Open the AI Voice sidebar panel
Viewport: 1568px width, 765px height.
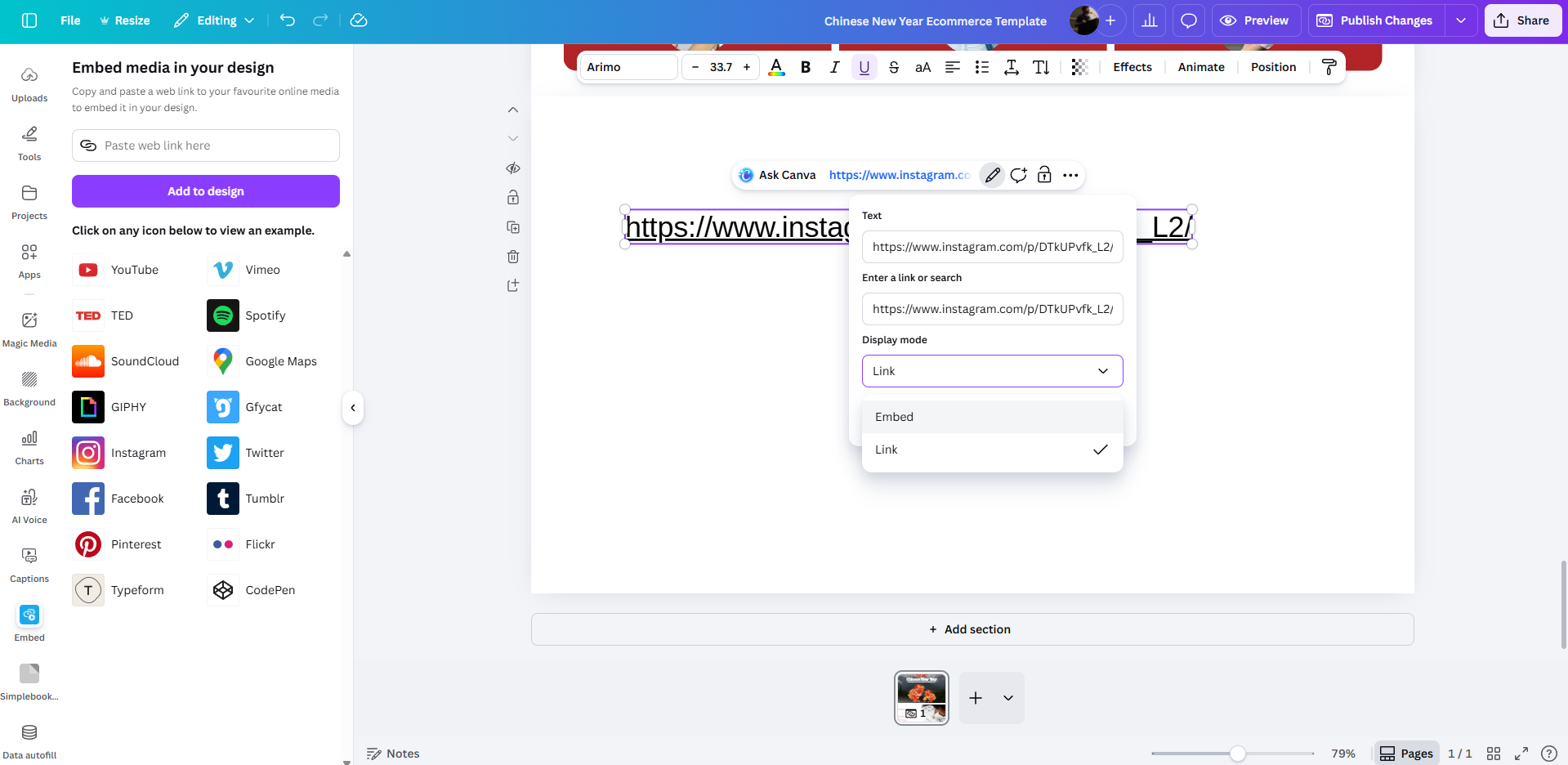[29, 505]
